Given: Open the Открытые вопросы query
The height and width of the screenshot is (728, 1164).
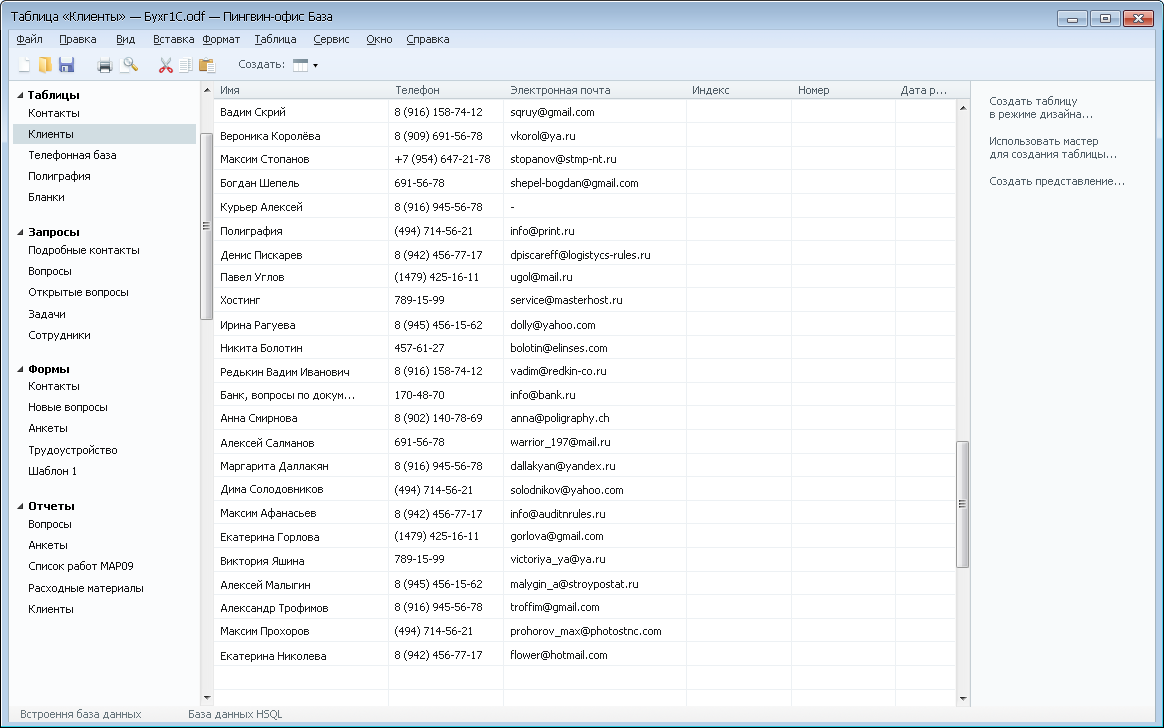Looking at the screenshot, I should pos(78,292).
